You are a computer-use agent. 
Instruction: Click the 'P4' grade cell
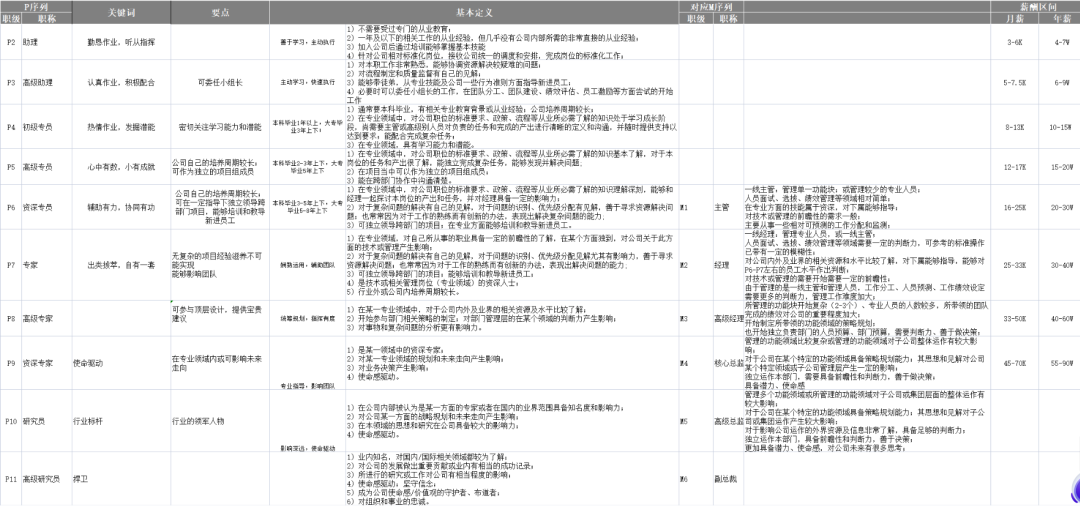(x=10, y=127)
